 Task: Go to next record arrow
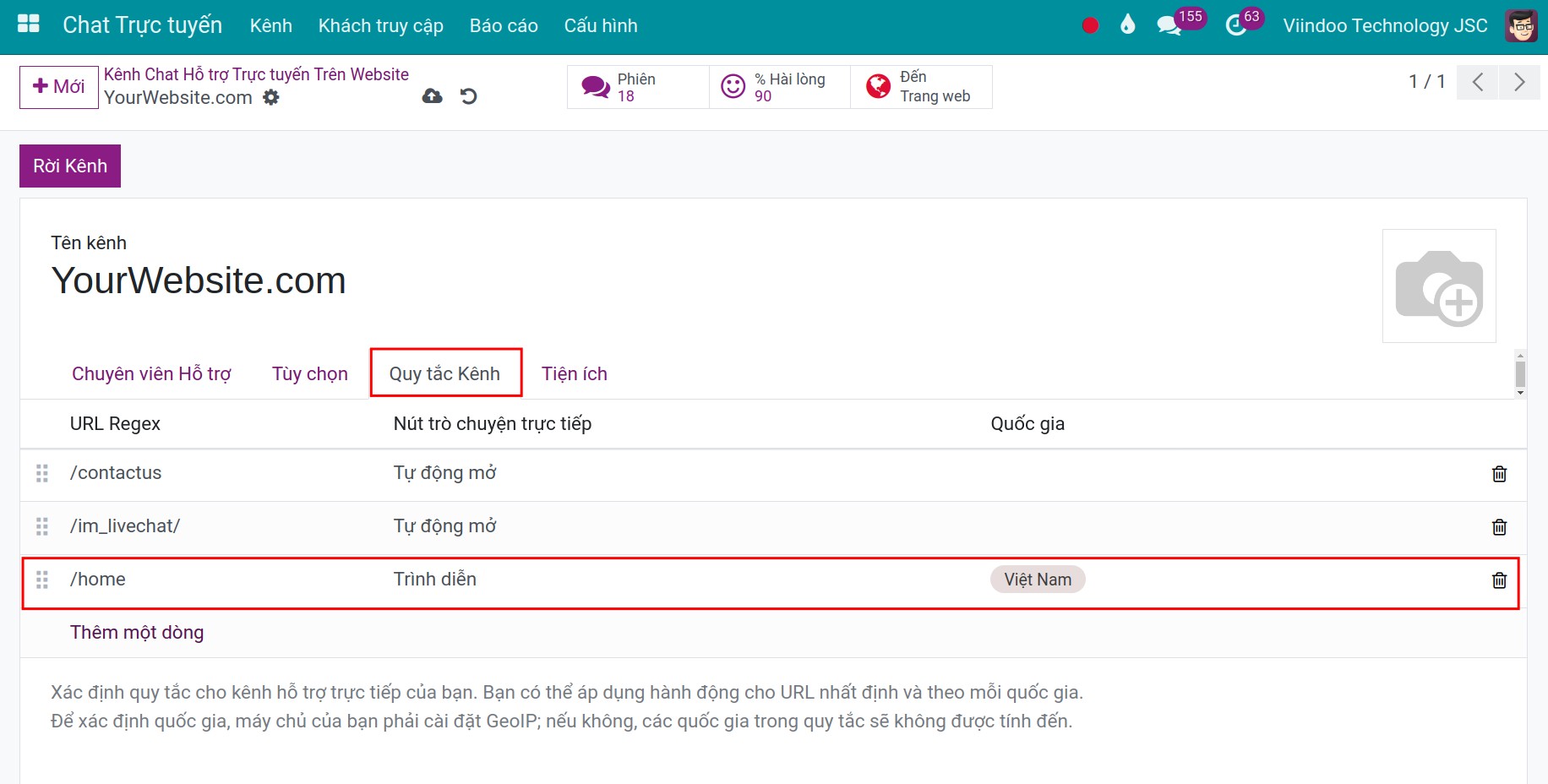coord(1519,82)
